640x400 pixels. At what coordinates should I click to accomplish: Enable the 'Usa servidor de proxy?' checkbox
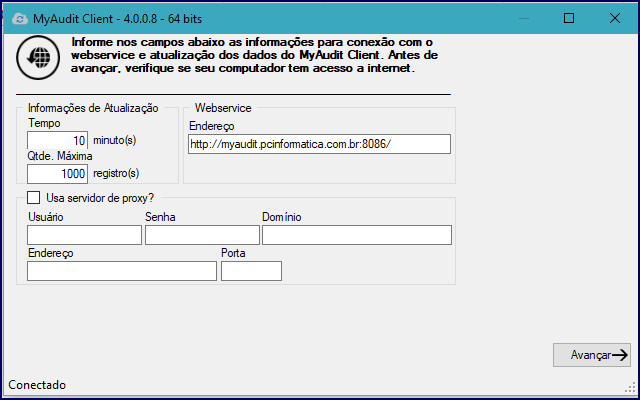coord(33,198)
